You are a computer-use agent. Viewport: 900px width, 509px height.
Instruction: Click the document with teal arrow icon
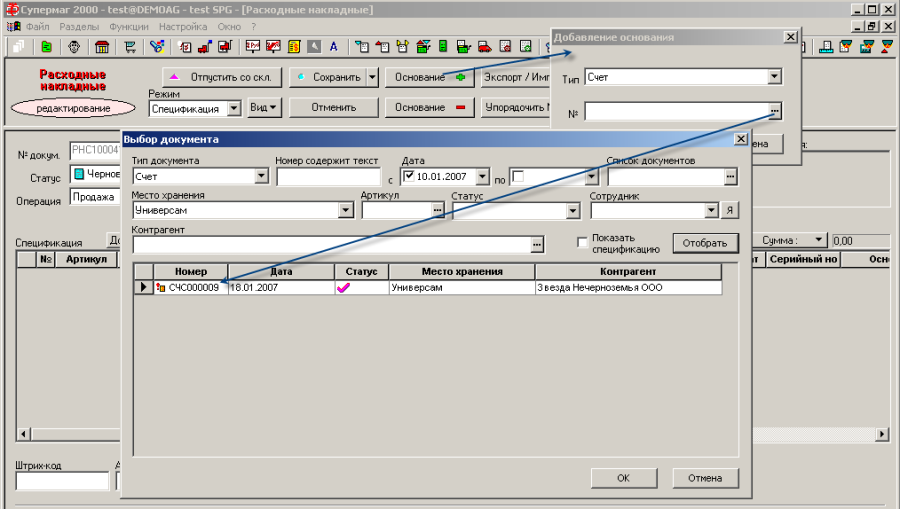click(x=362, y=46)
